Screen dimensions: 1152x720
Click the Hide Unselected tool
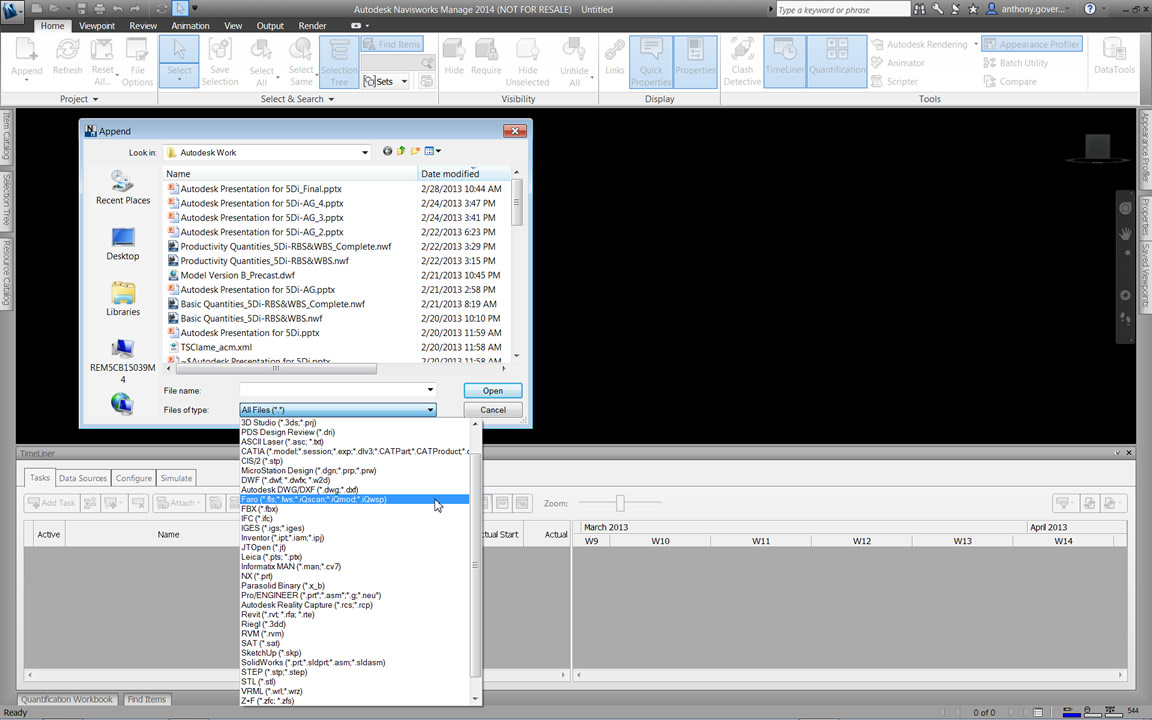(528, 62)
